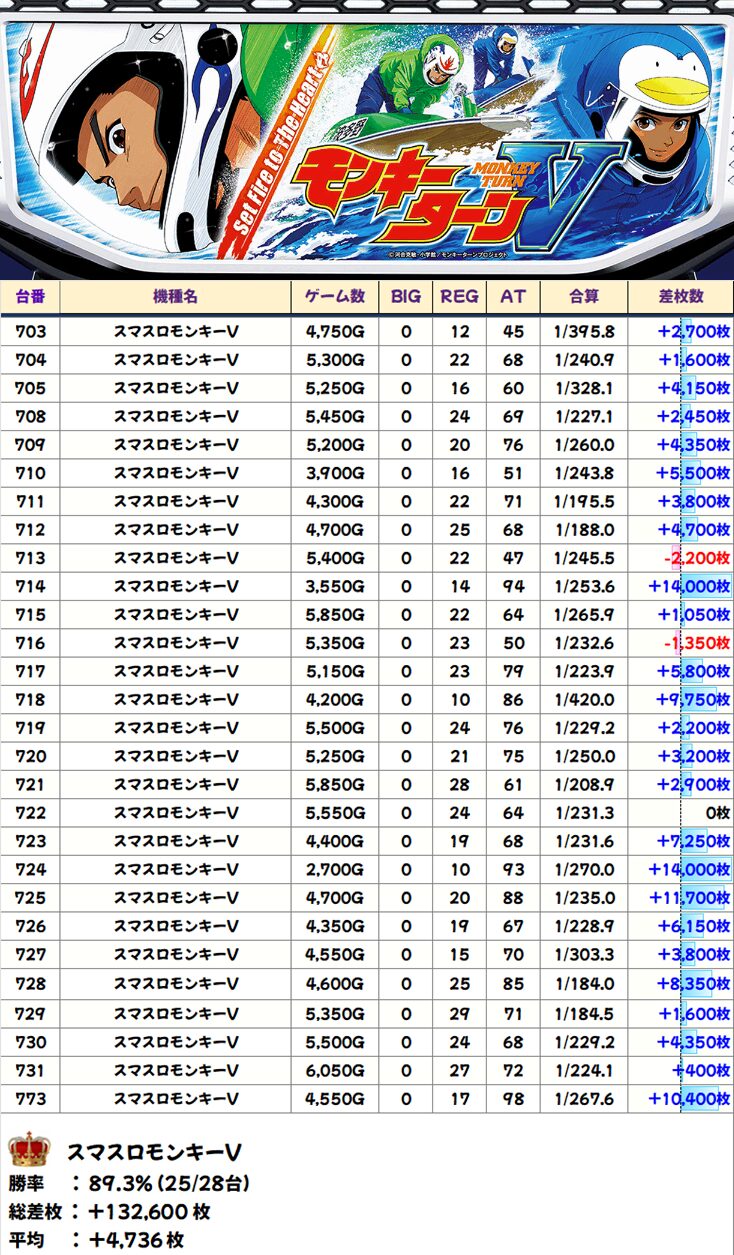The width and height of the screenshot is (734, 1255).
Task: Click the 機種名 column header
Action: click(175, 297)
